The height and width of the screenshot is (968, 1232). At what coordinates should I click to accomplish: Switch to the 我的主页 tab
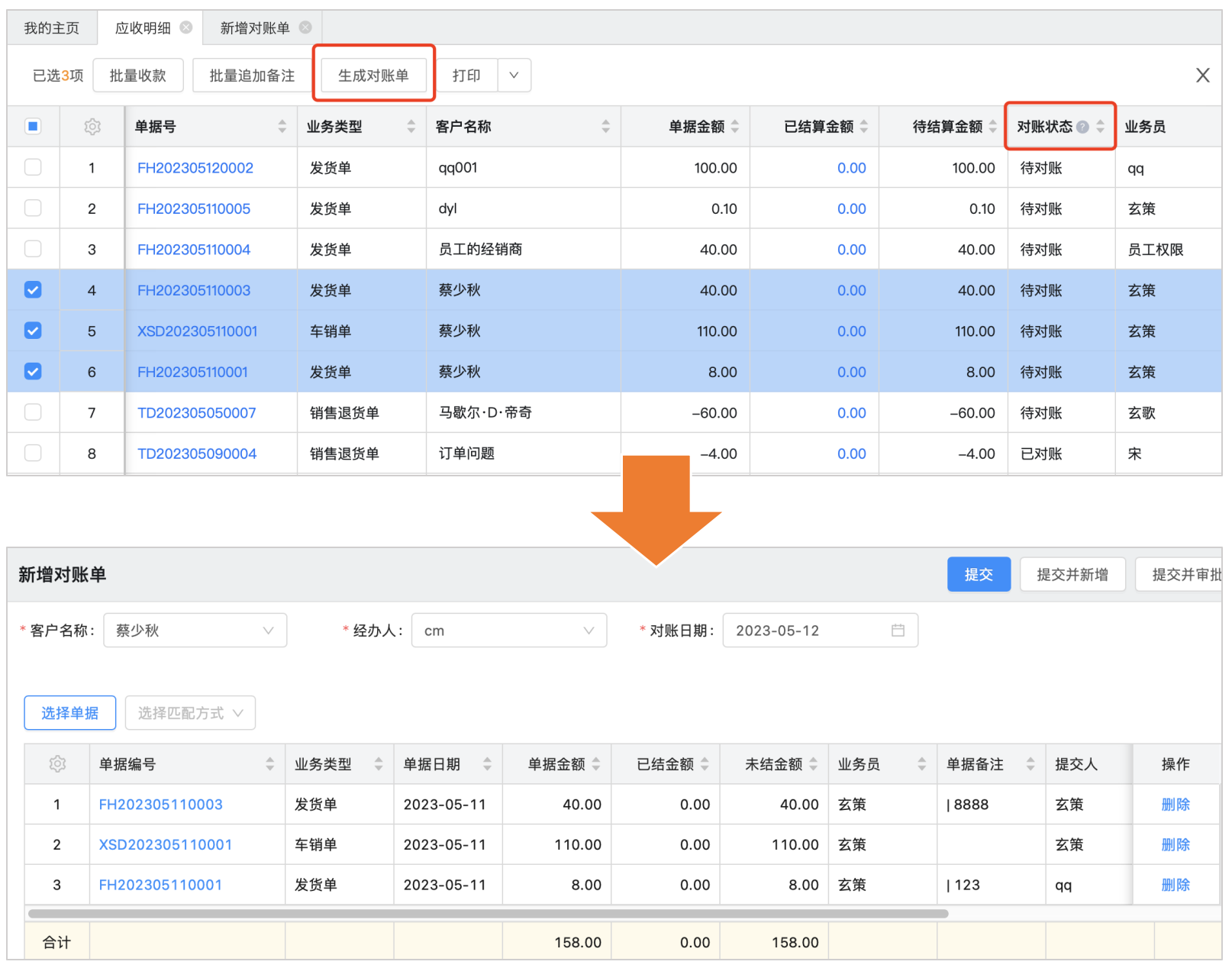(52, 28)
